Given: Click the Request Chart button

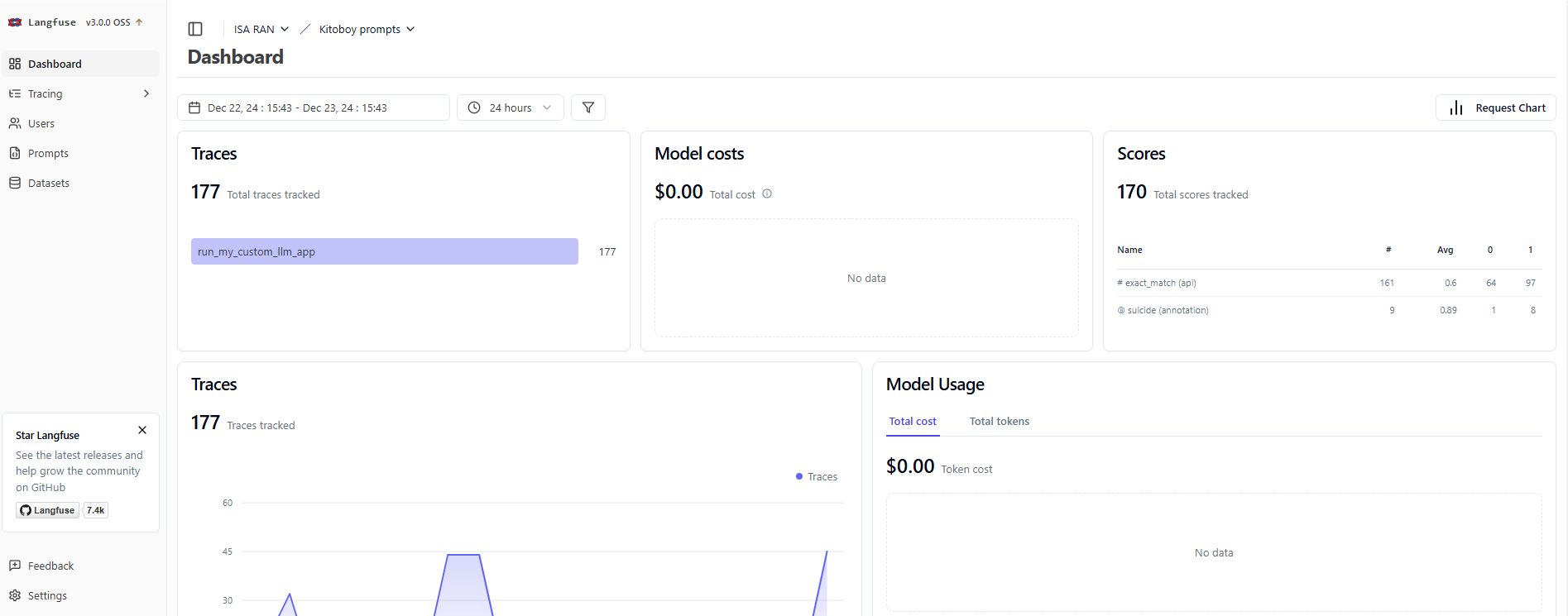Looking at the screenshot, I should click(x=1496, y=107).
